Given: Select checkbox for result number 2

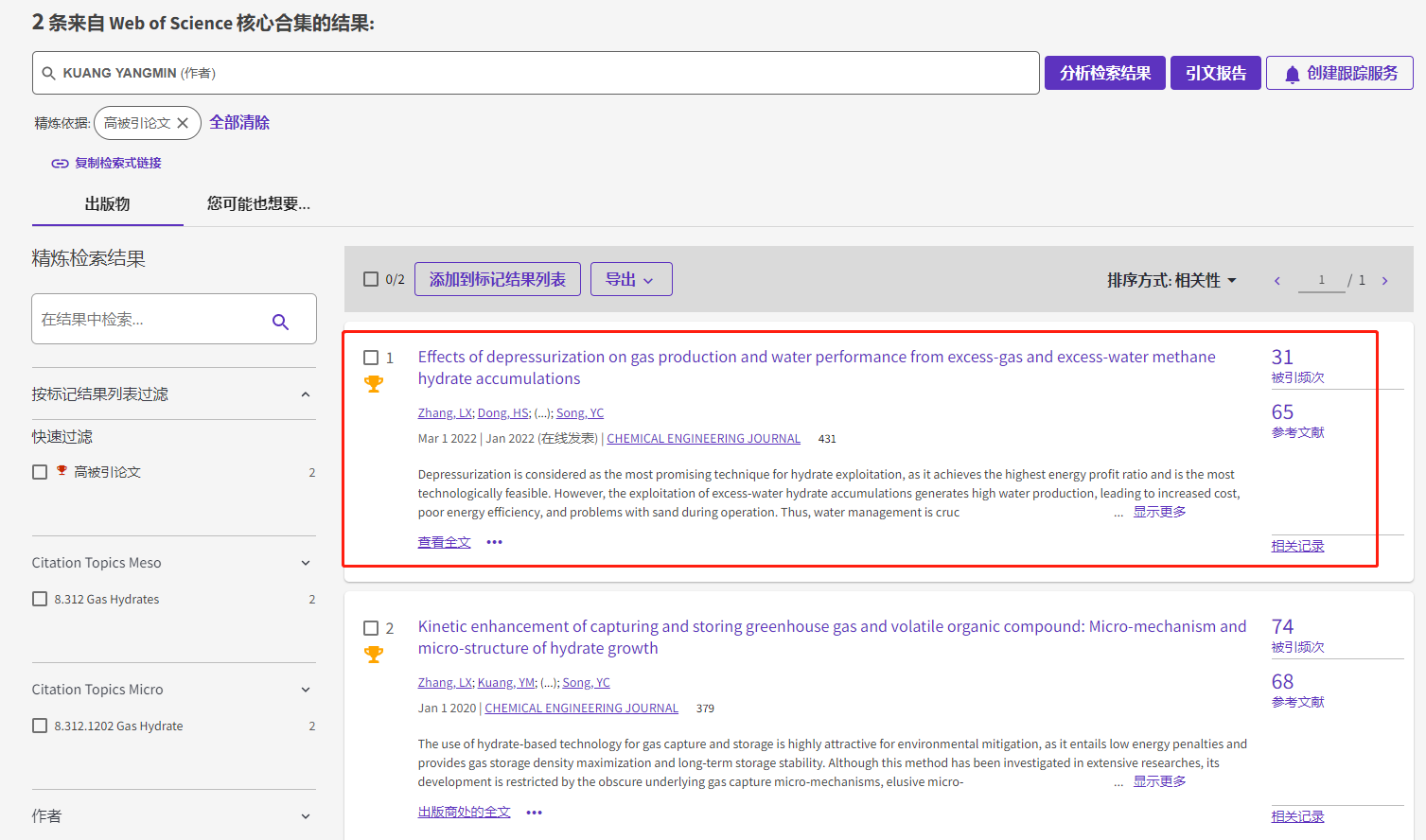Looking at the screenshot, I should click(371, 628).
